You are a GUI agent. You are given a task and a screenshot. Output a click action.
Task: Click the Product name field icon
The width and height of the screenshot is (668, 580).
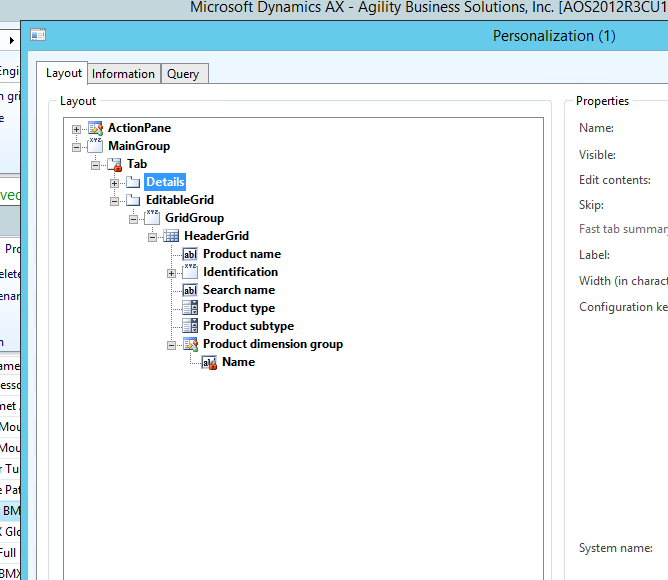(190, 254)
